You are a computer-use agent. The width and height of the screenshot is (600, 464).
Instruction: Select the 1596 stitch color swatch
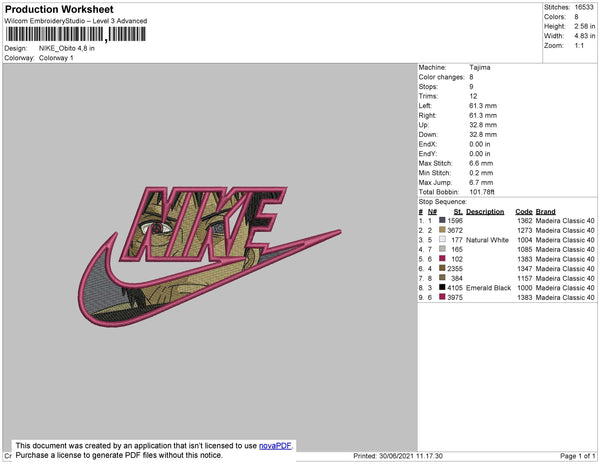[x=442, y=220]
